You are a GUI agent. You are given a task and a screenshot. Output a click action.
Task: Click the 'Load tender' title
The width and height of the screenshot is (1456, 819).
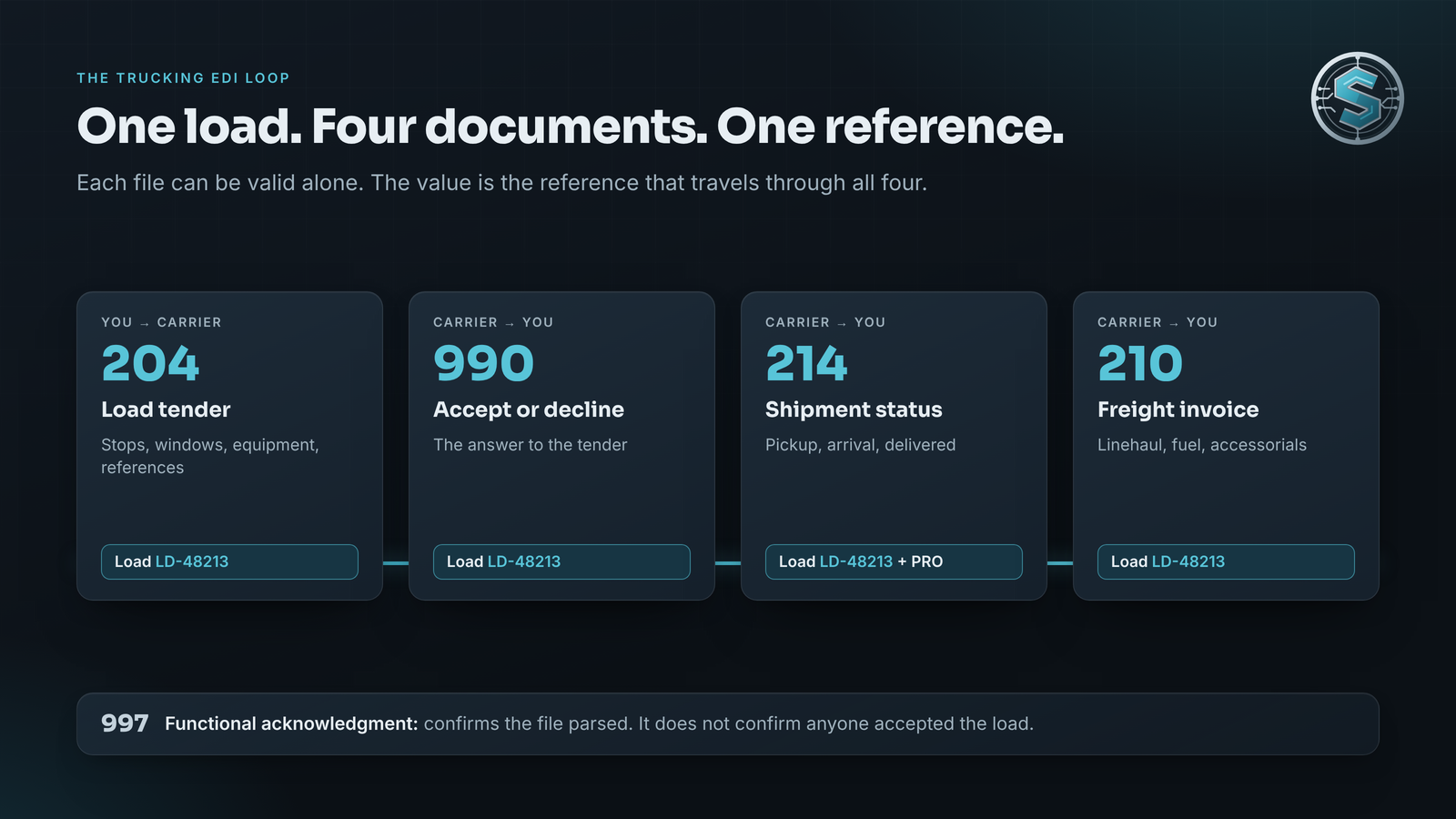[166, 409]
